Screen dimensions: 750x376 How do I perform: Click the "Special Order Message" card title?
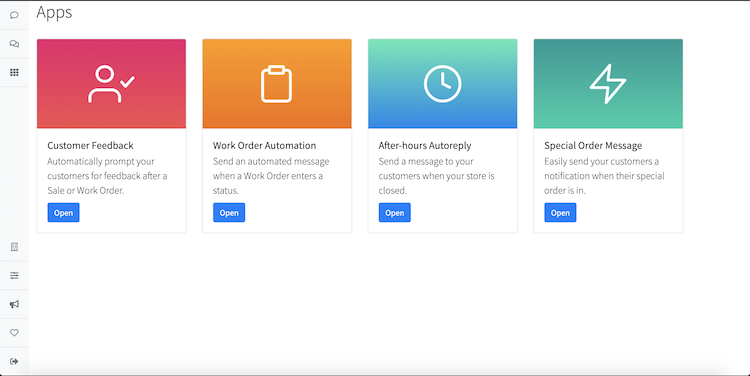coord(593,145)
